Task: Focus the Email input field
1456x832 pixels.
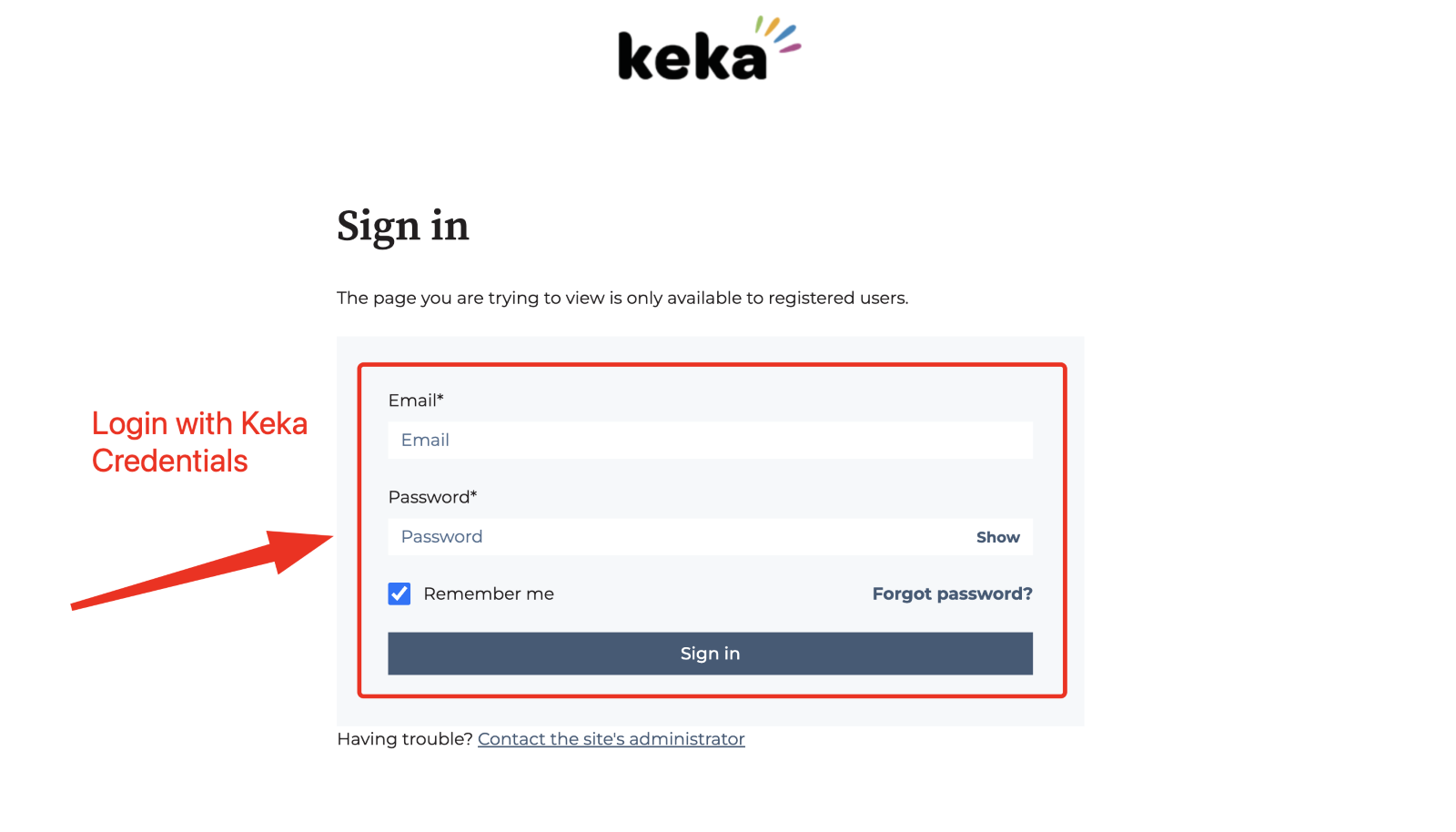Action: click(710, 441)
